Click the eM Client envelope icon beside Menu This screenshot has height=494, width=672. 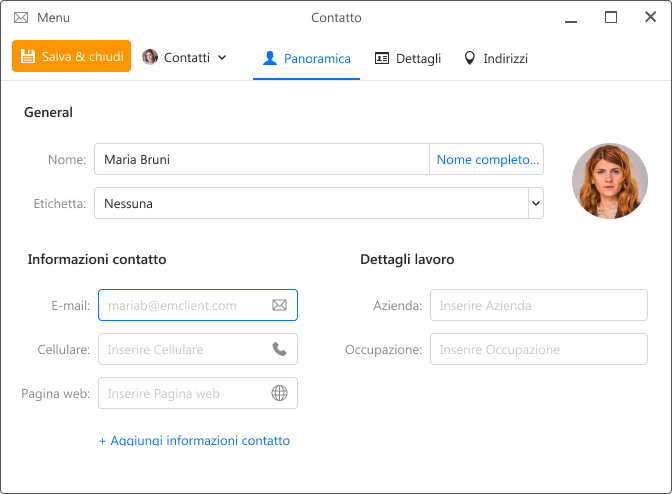click(x=21, y=18)
